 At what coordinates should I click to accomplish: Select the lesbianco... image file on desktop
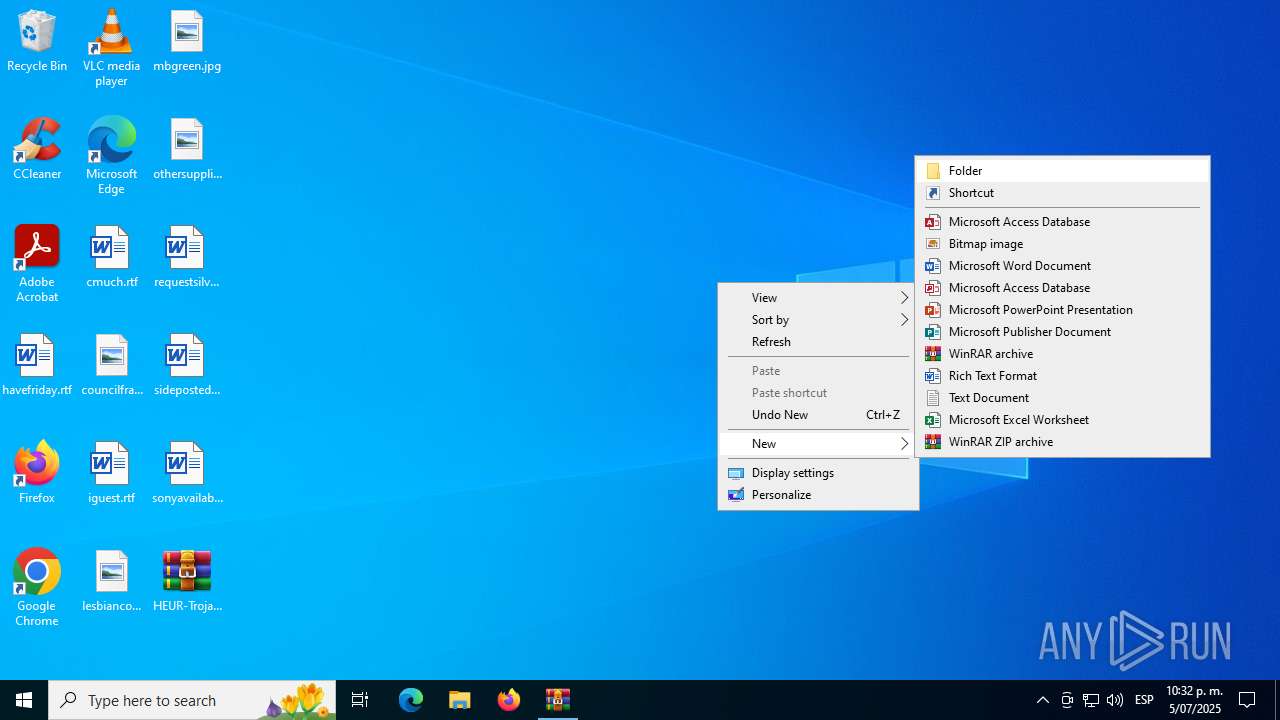click(x=111, y=582)
